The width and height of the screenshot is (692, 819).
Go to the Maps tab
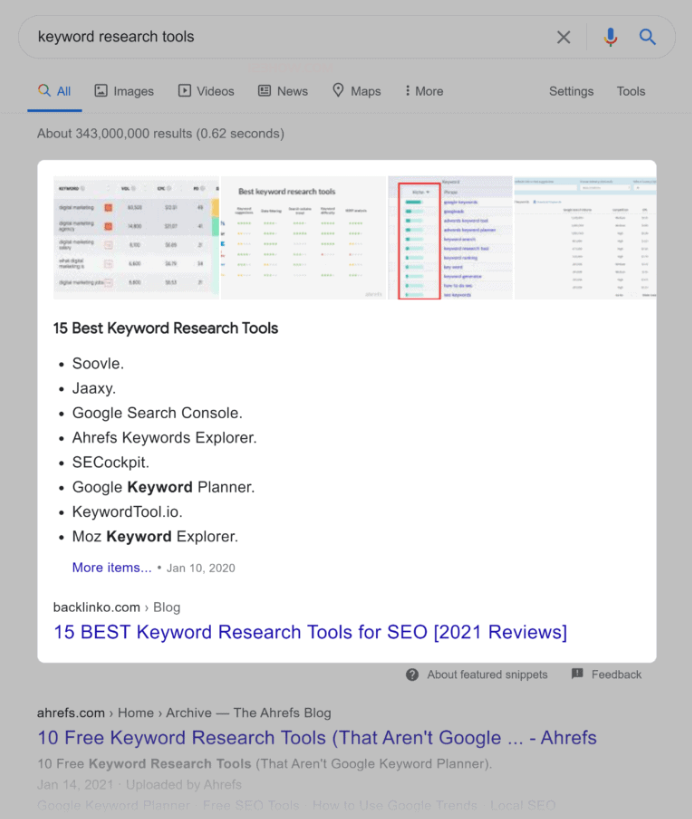[x=356, y=91]
